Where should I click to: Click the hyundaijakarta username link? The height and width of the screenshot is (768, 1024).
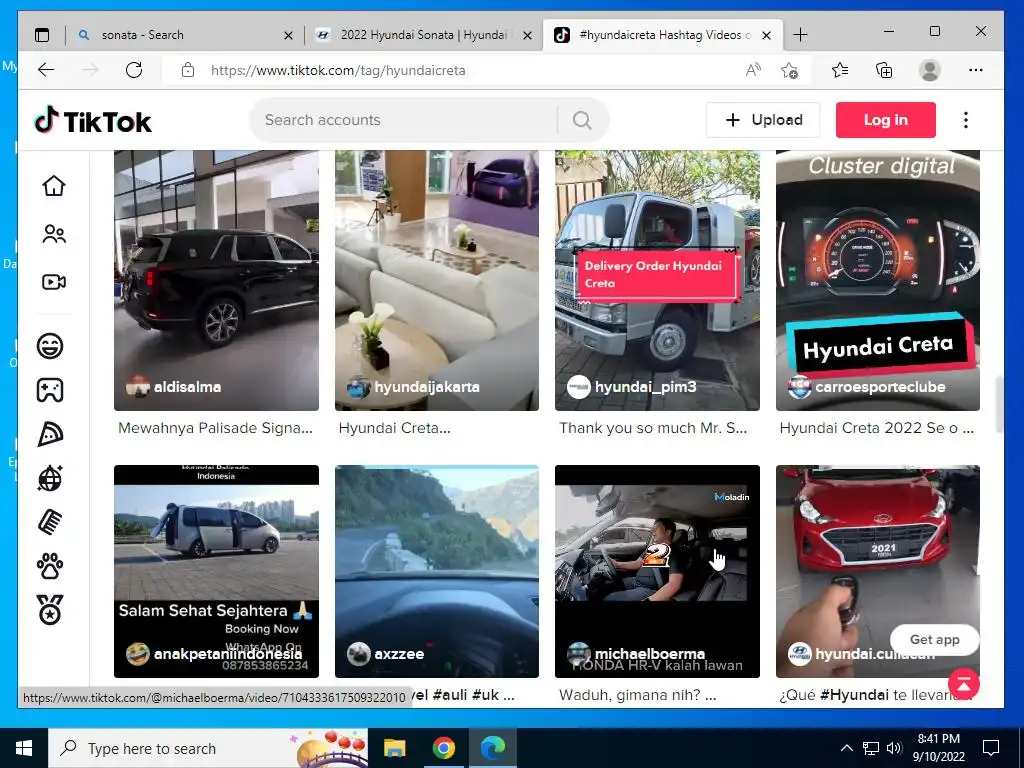pyautogui.click(x=426, y=387)
